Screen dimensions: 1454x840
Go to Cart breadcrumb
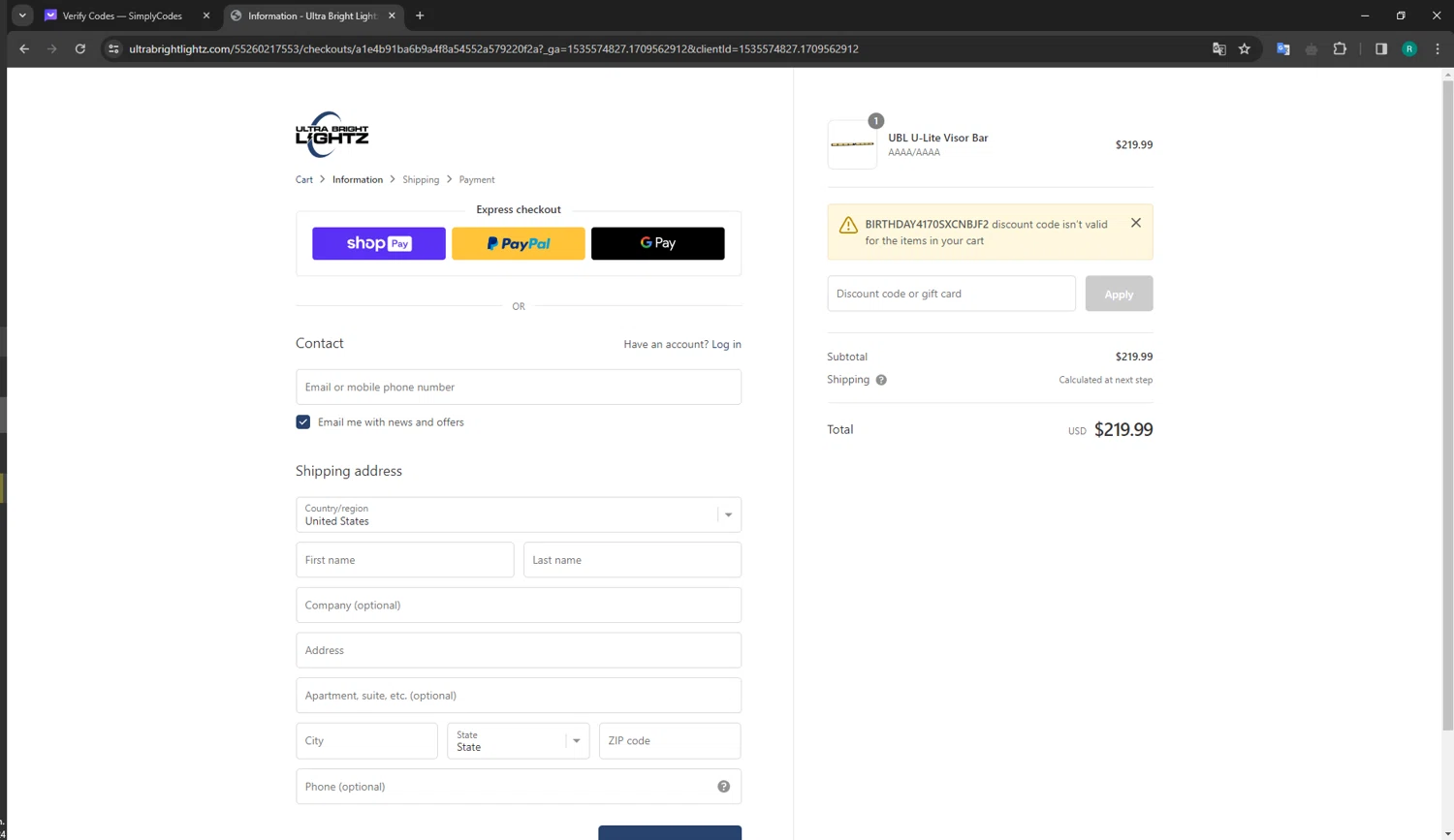pos(304,179)
